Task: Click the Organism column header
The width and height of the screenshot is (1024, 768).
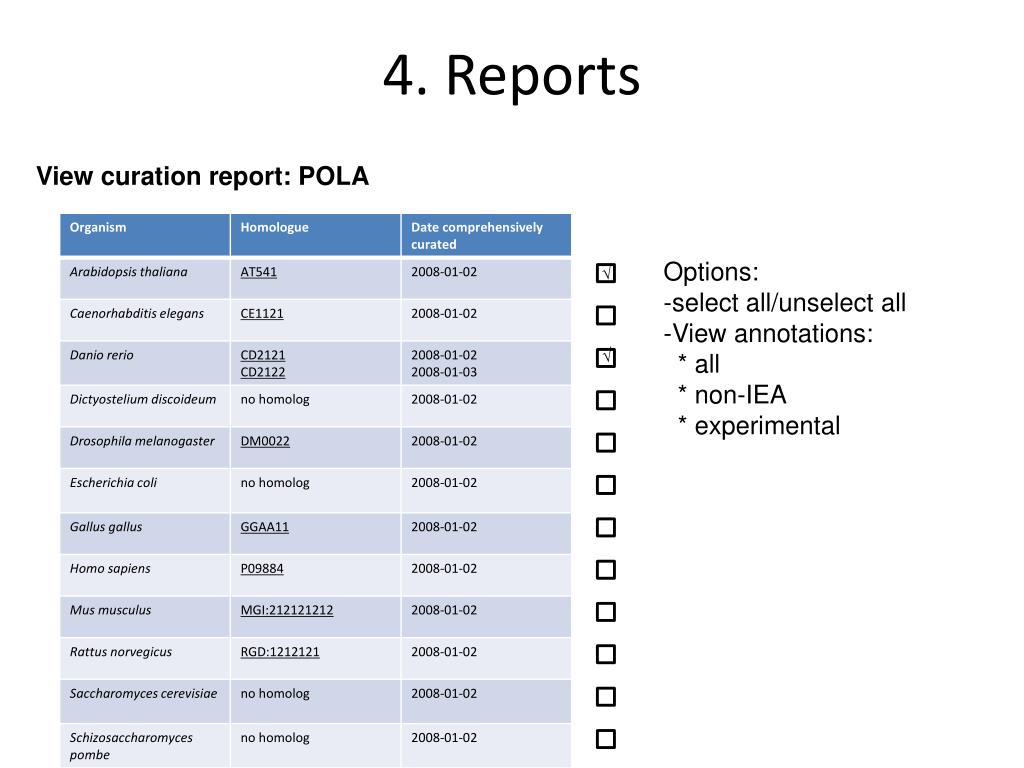Action: click(145, 234)
